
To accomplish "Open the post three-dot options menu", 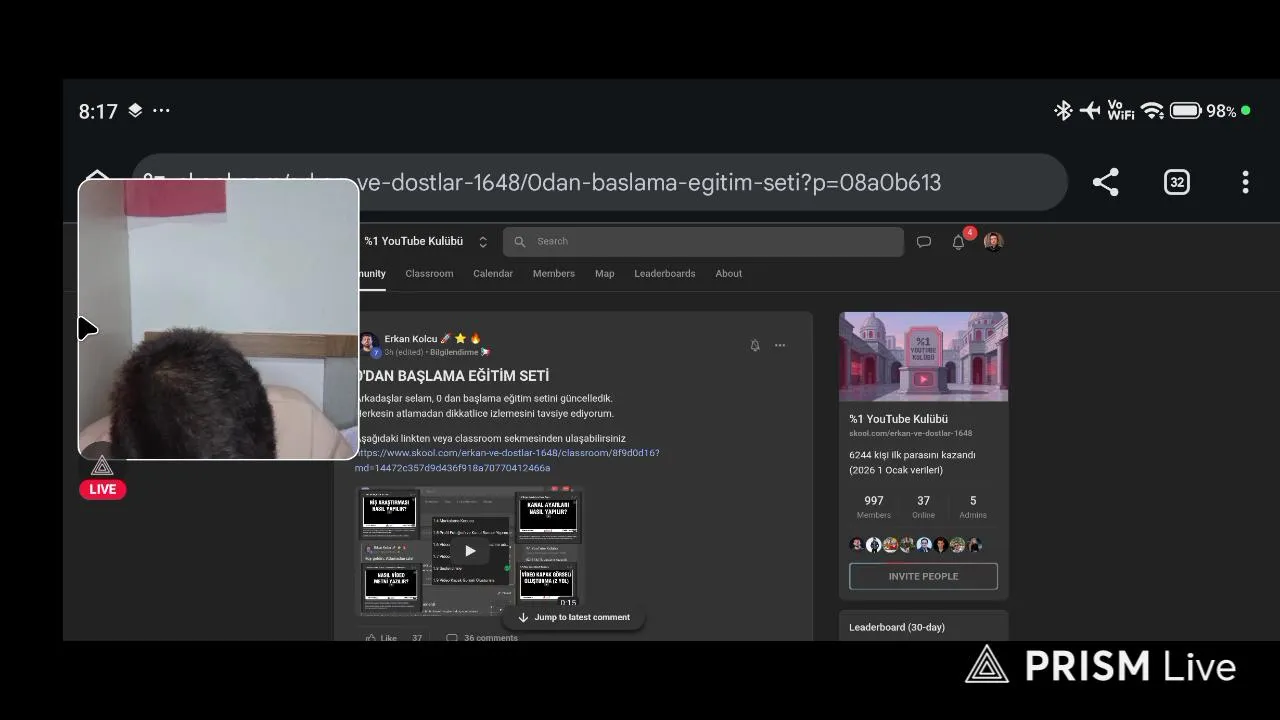I will click(x=780, y=345).
